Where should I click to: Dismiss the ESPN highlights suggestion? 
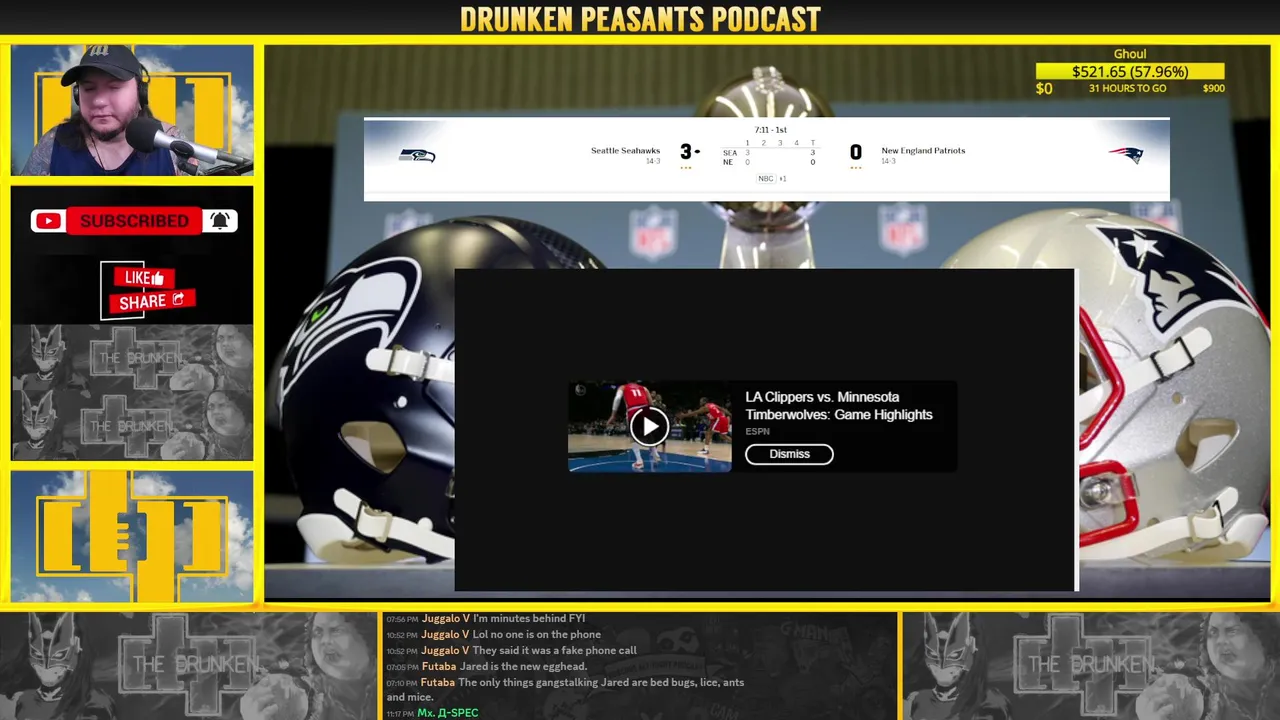click(789, 454)
